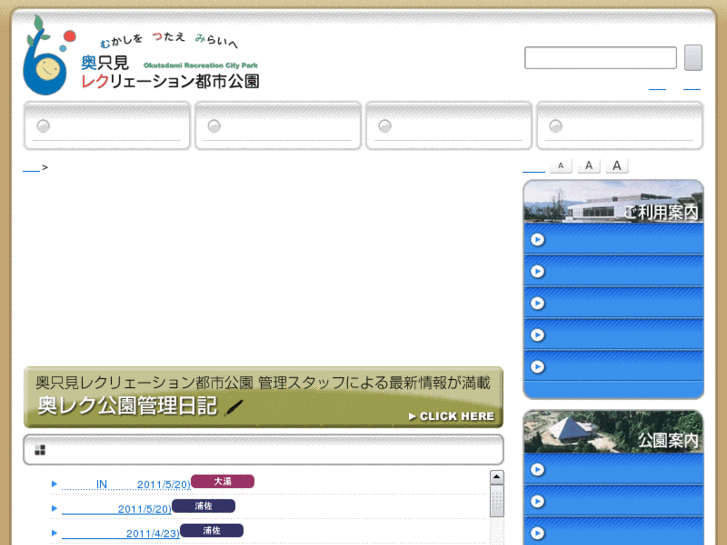Click the first small link below the search box

coord(657,86)
